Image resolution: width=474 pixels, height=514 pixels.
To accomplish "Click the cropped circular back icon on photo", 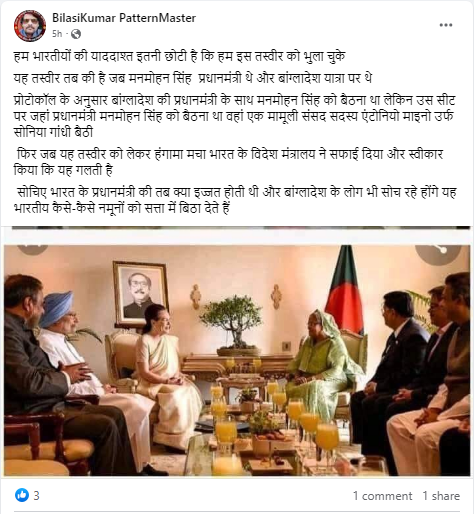I will [32, 250].
